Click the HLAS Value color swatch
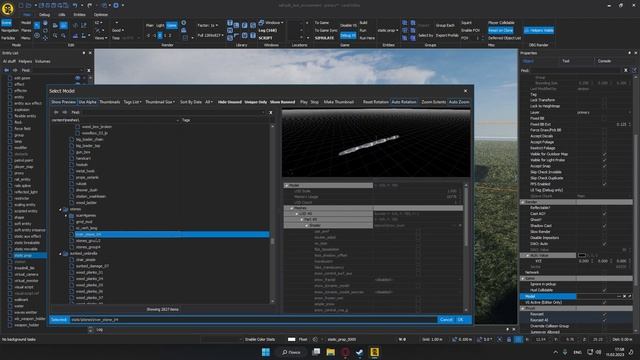Screen dimensions: 640x360 (582, 256)
